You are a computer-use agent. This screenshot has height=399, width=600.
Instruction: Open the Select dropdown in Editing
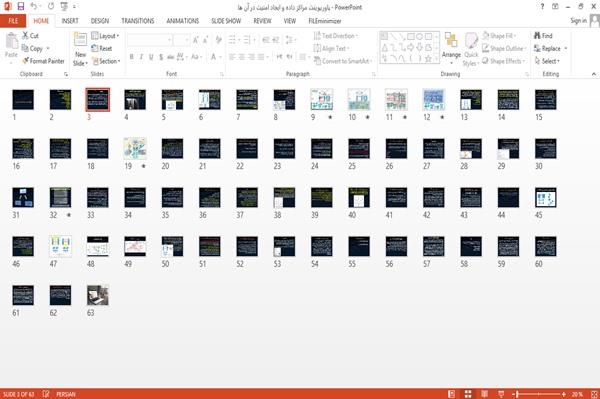pos(547,61)
